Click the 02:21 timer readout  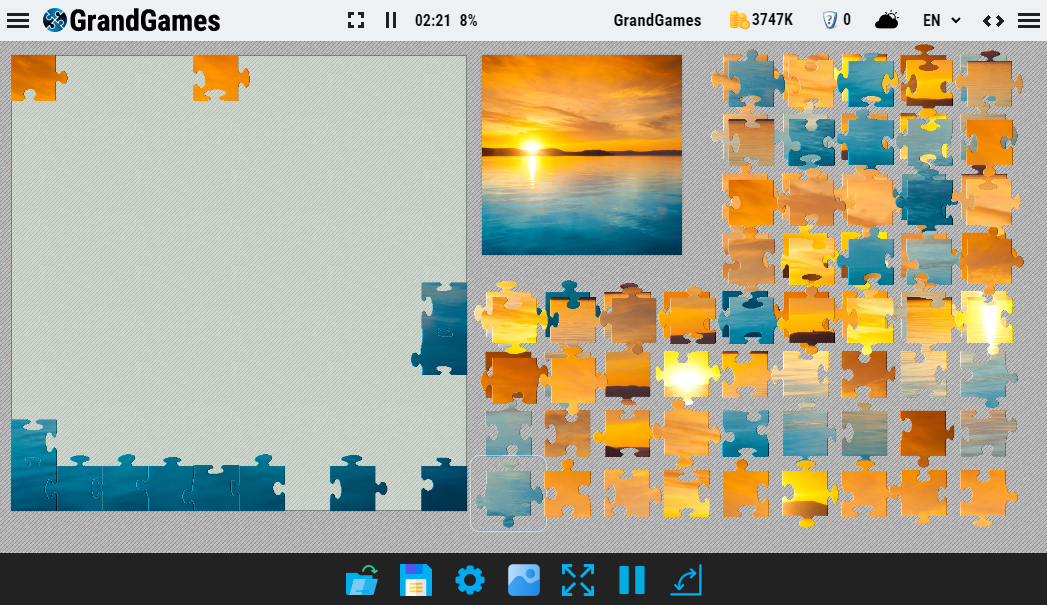tap(433, 21)
